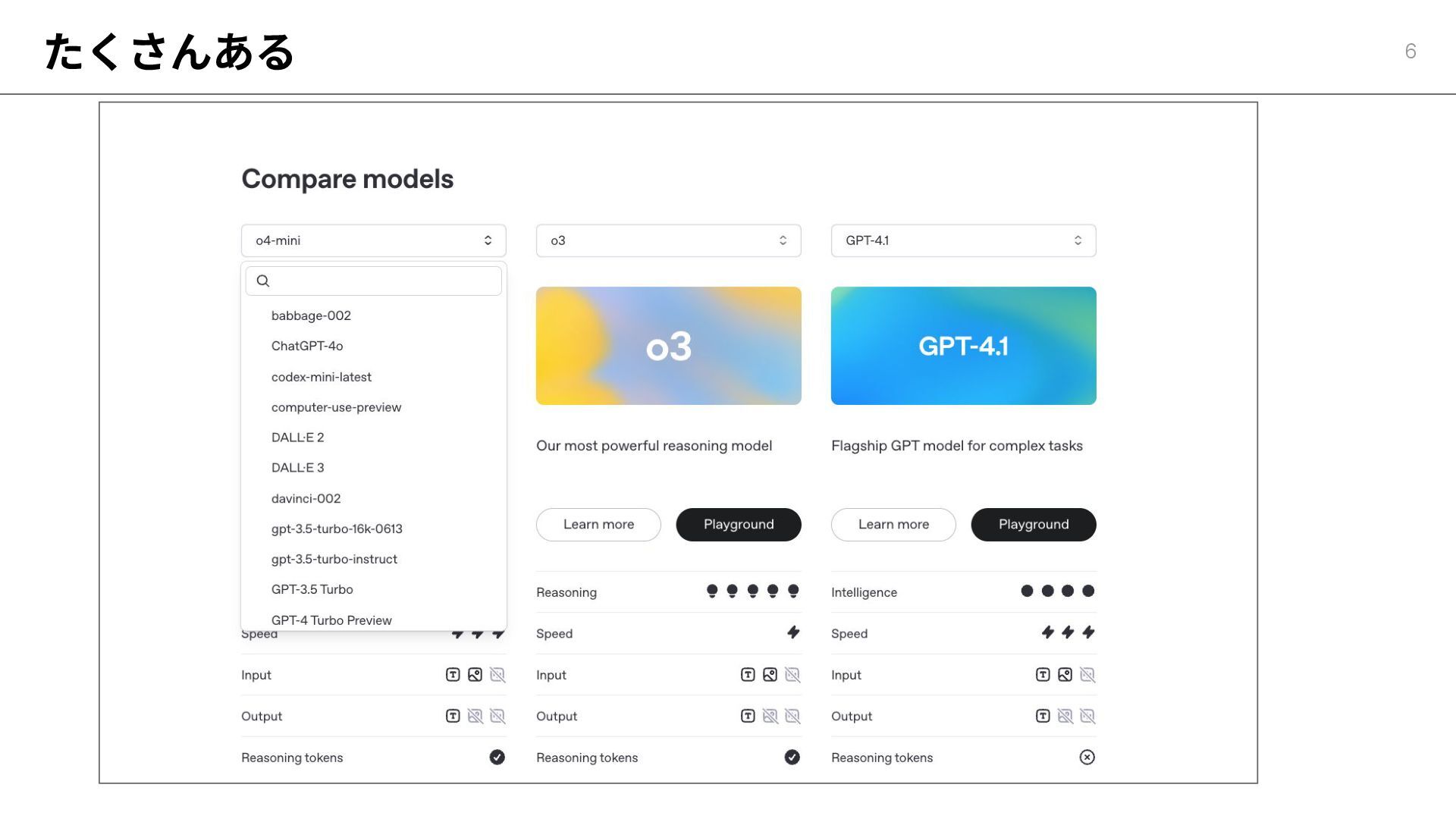Click the o4-mini text output icon
Image resolution: width=1456 pixels, height=819 pixels.
coord(453,716)
